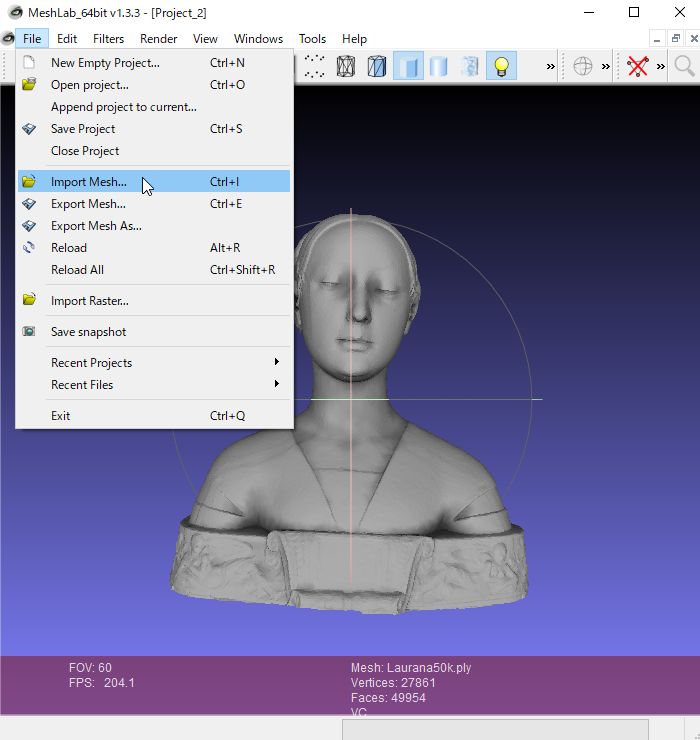
Task: Click the Export Mesh diamond icon
Action: pos(29,203)
